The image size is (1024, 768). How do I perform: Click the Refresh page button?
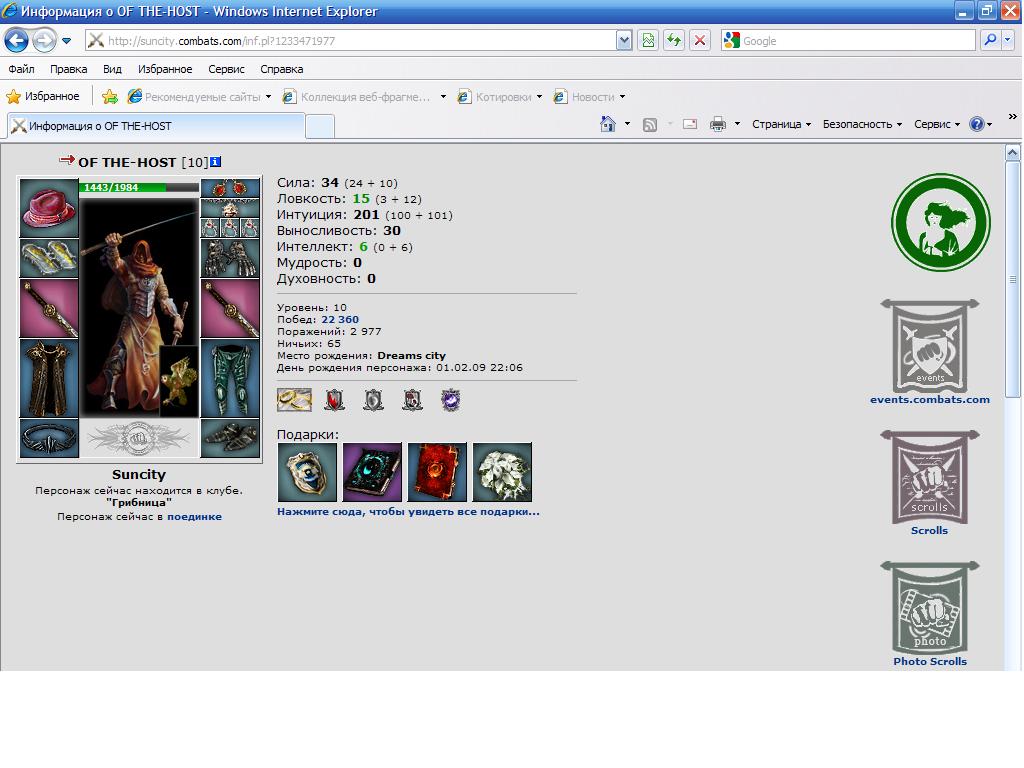(x=674, y=40)
